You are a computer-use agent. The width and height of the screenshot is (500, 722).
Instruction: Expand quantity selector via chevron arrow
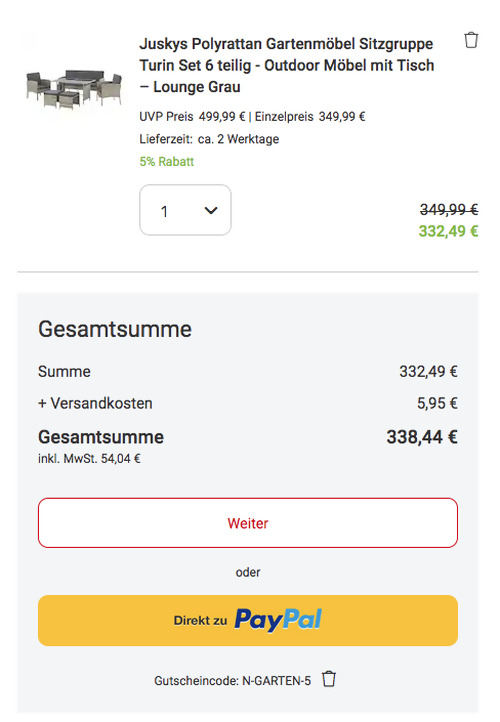point(211,210)
